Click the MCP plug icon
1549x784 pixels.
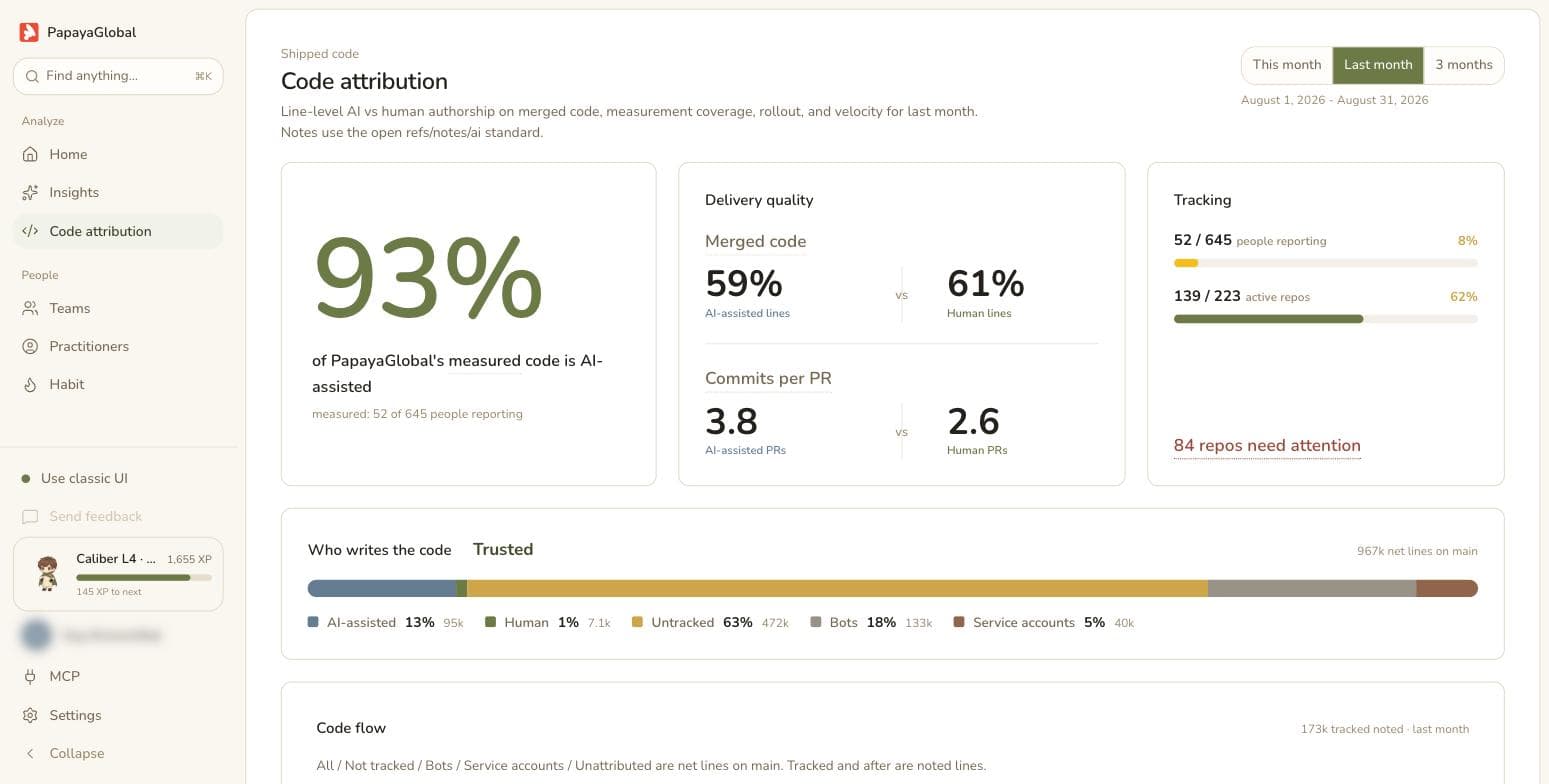click(30, 676)
